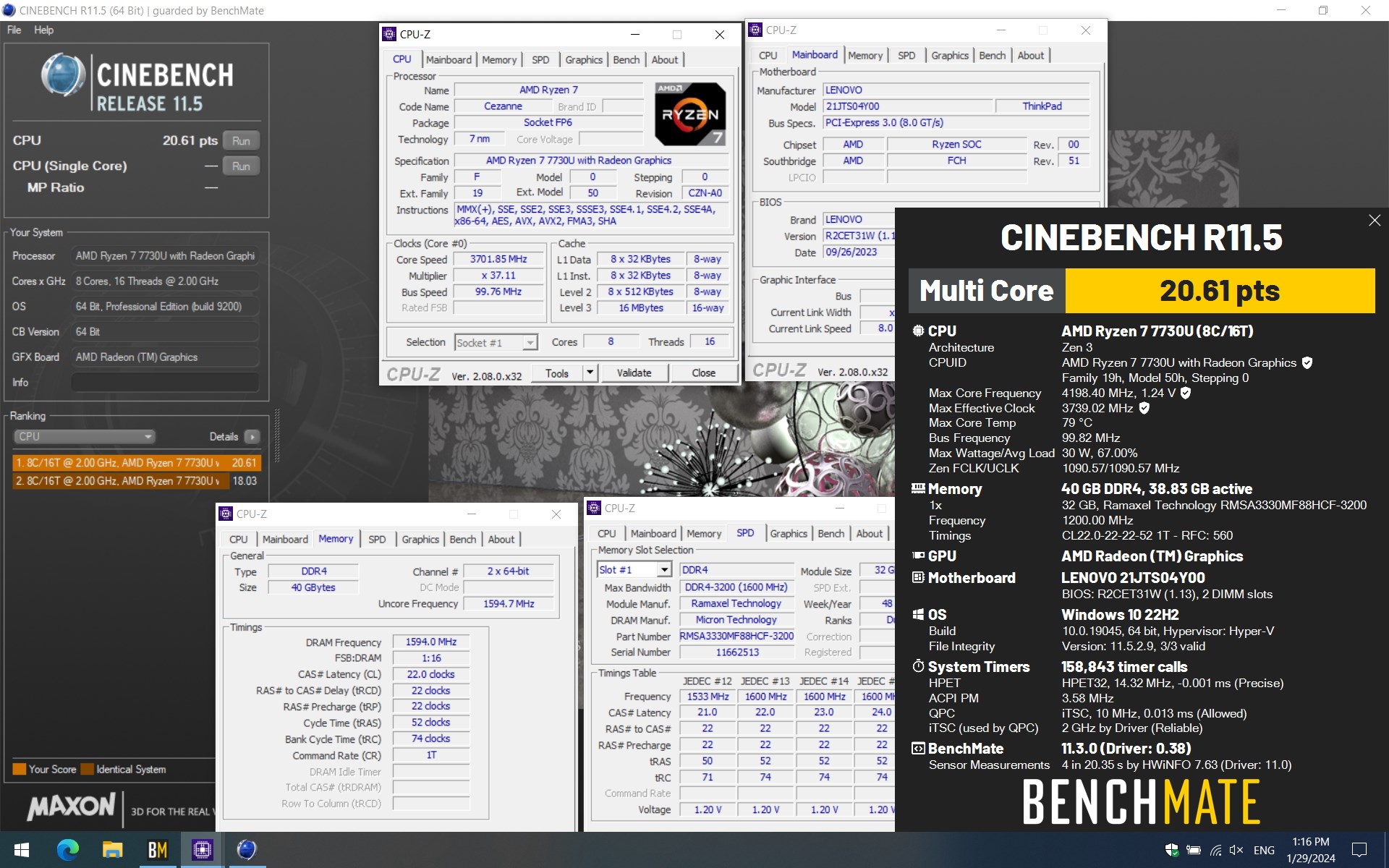Click the CPU-Z title icon of the CPU window
The height and width of the screenshot is (868, 1389).
pyautogui.click(x=389, y=34)
